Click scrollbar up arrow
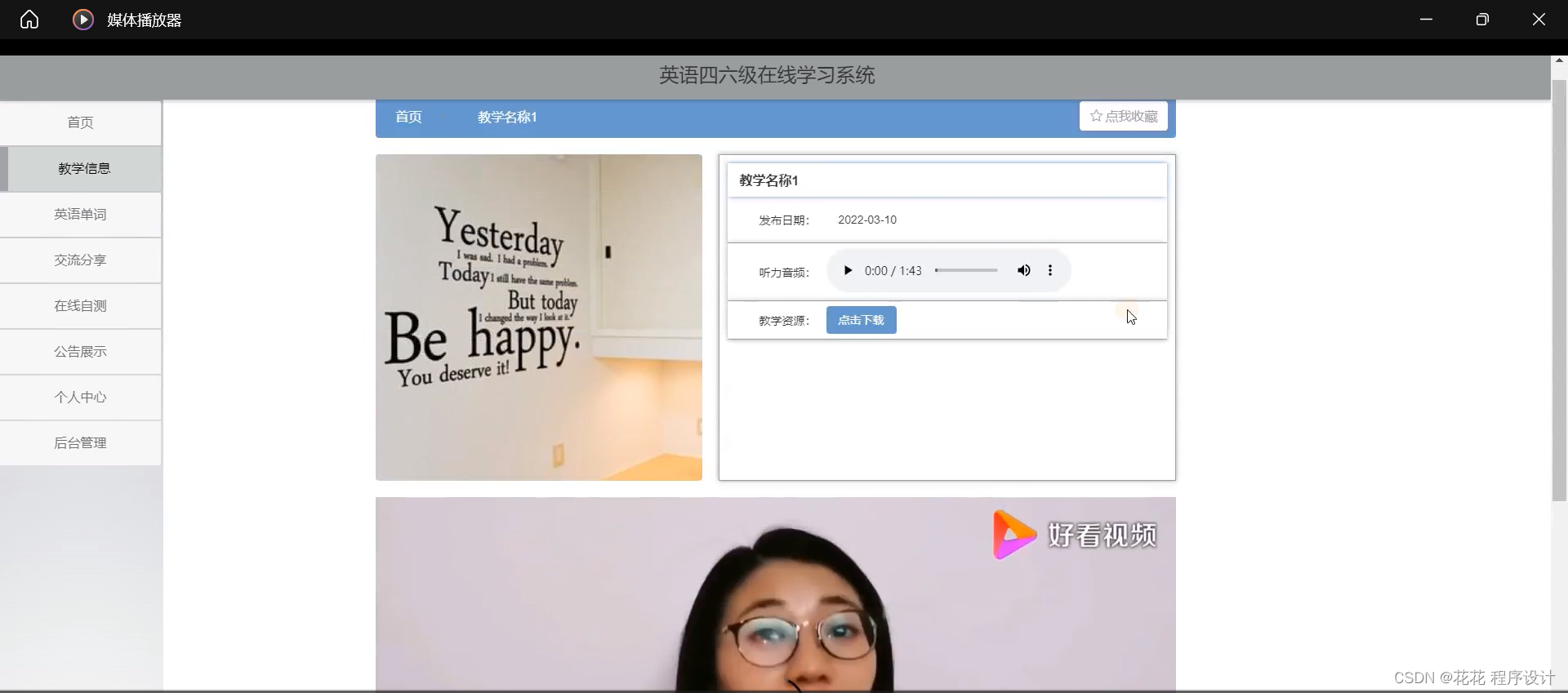The image size is (1568, 693). pos(1559,60)
